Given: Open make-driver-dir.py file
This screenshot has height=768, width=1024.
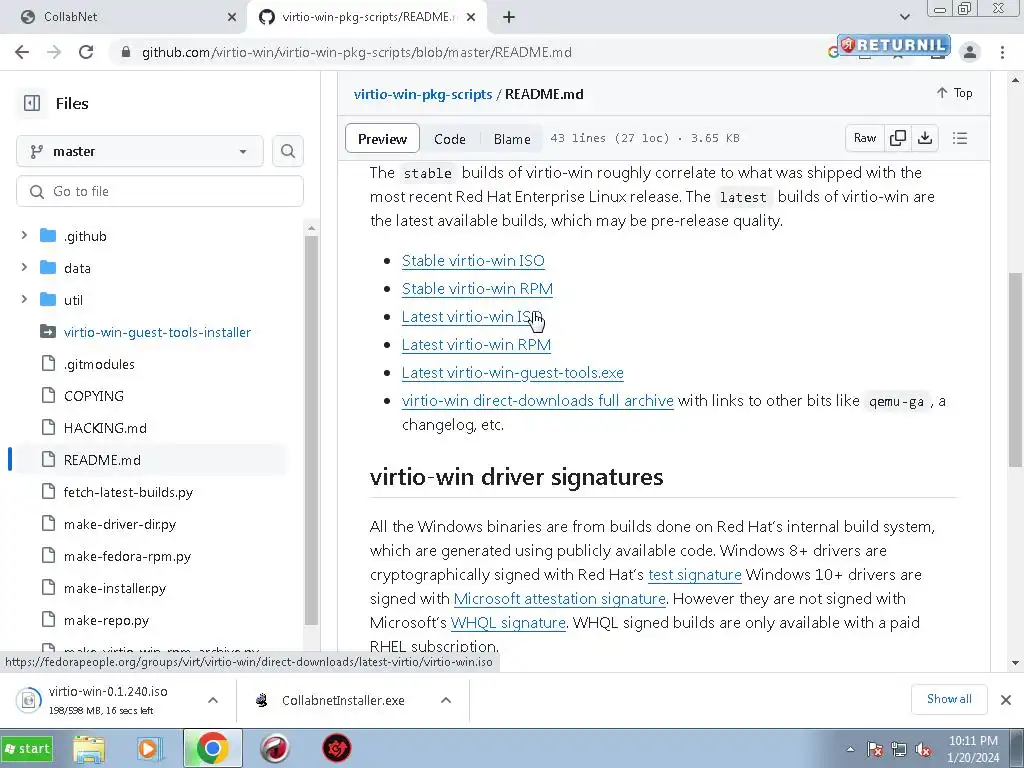Looking at the screenshot, I should coord(120,524).
